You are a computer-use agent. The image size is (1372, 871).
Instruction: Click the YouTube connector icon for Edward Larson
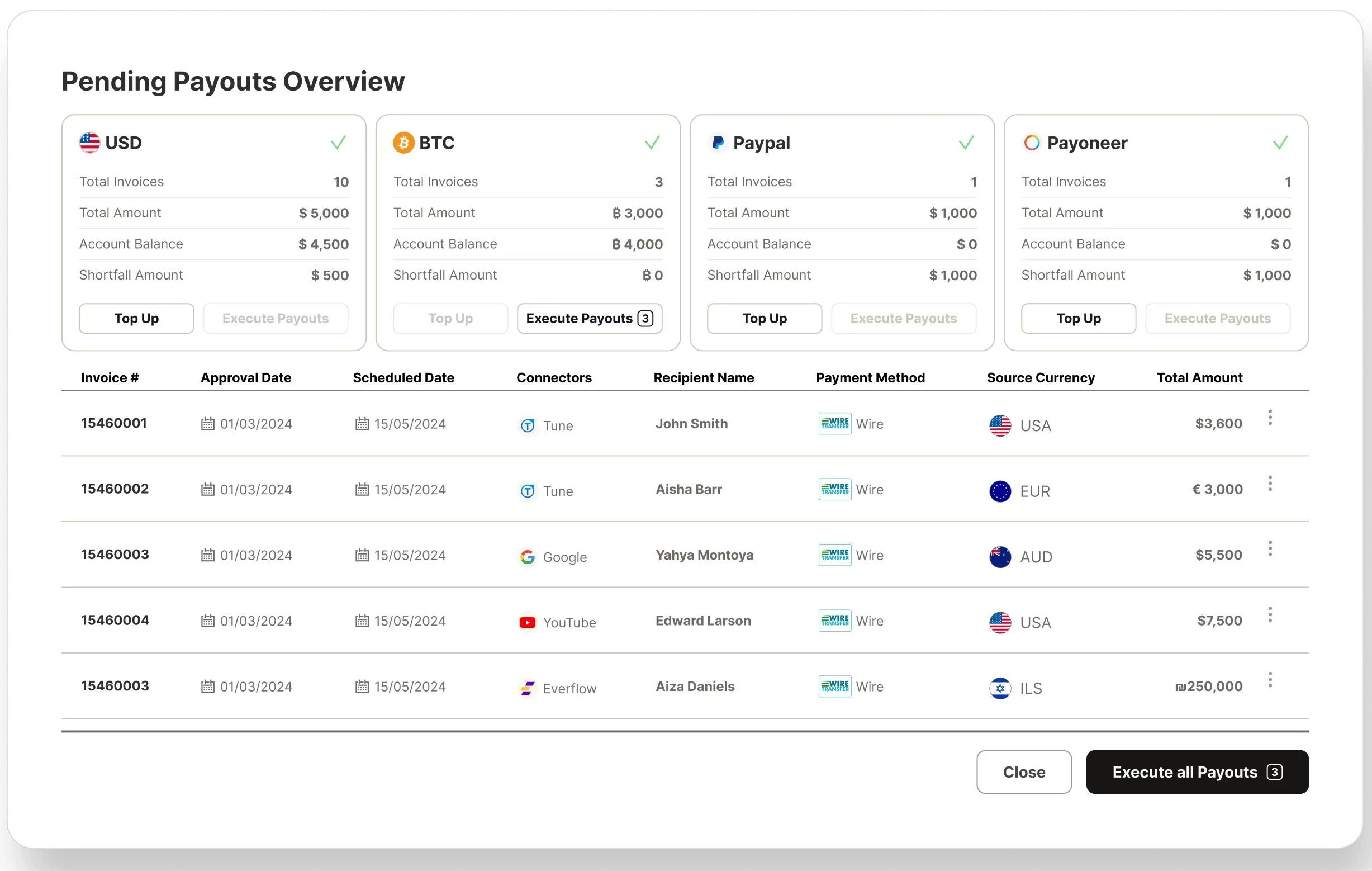click(x=527, y=622)
